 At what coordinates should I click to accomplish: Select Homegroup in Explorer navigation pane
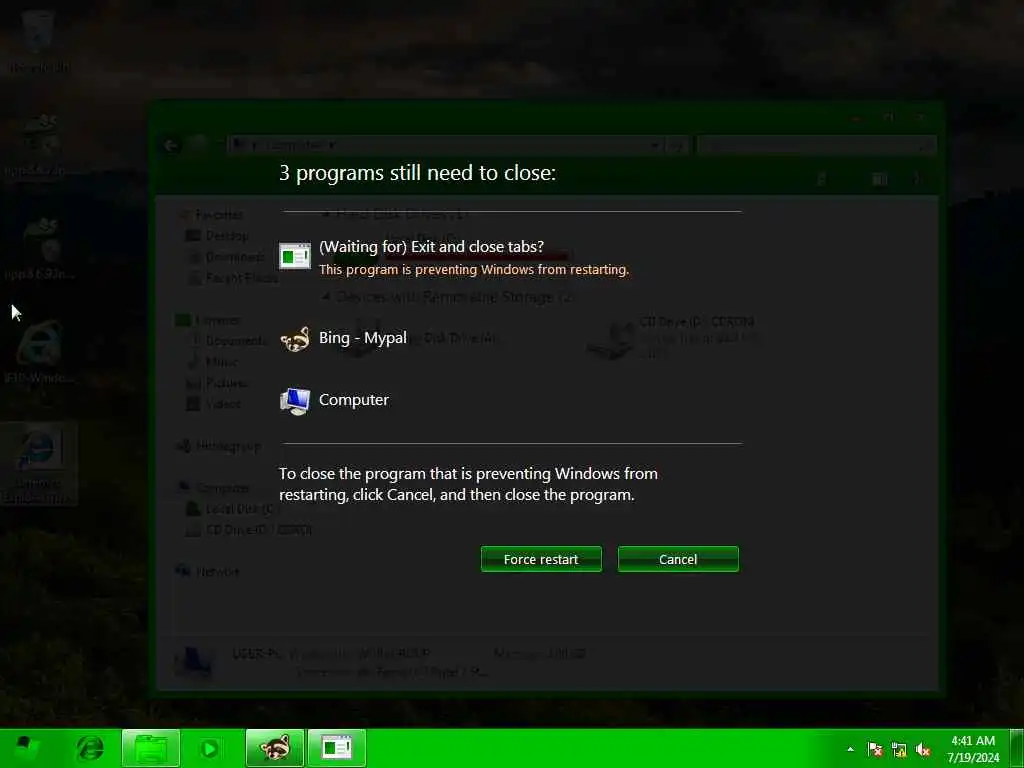click(218, 446)
